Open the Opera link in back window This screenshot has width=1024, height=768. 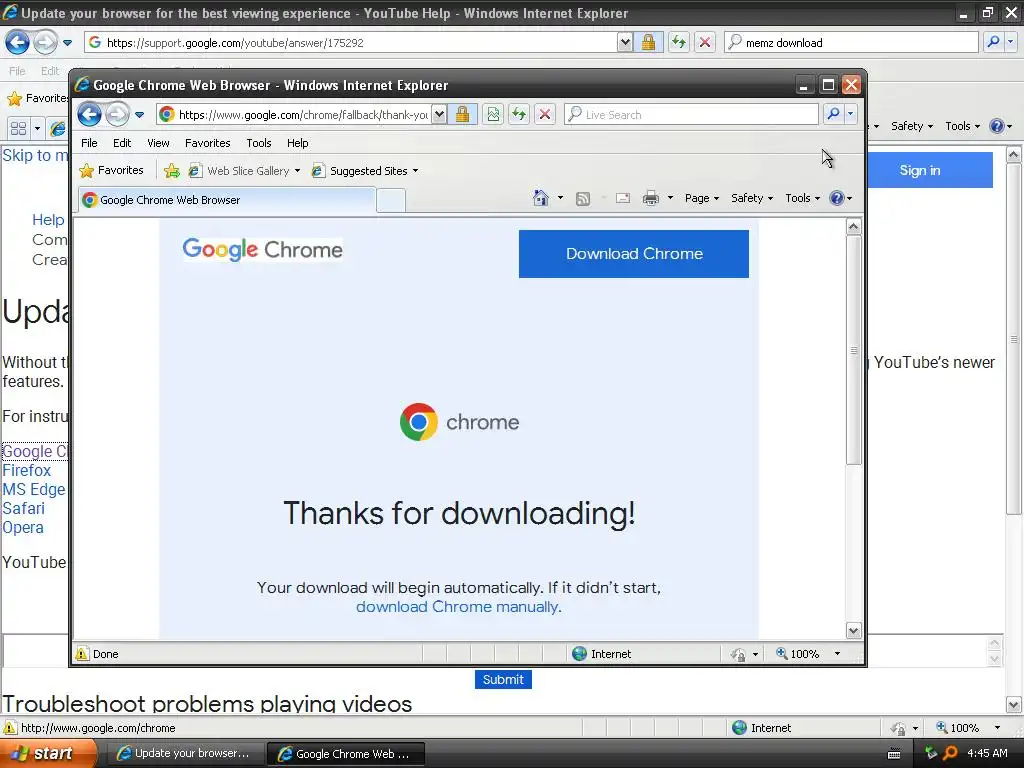click(23, 527)
